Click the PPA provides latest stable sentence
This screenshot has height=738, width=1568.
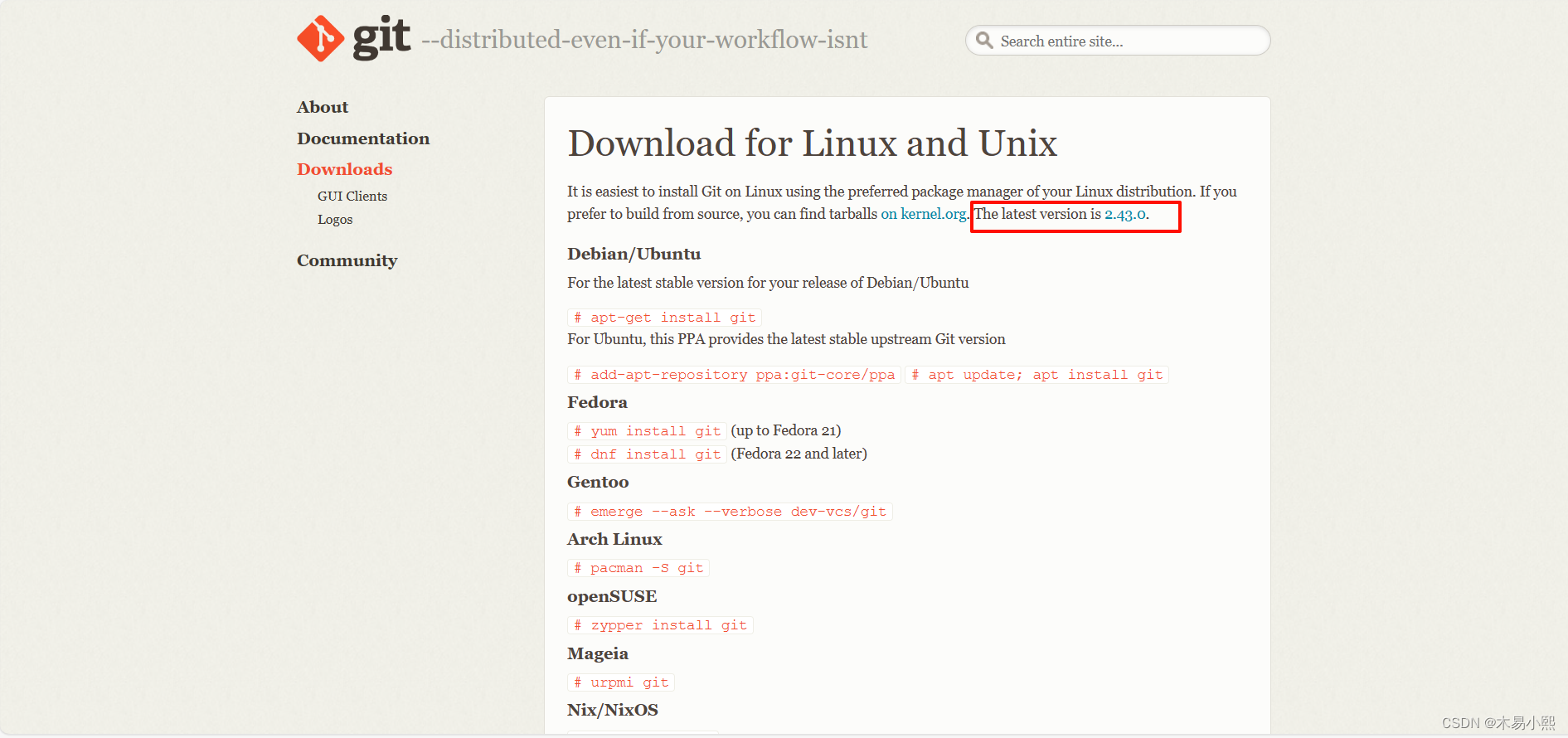(786, 339)
